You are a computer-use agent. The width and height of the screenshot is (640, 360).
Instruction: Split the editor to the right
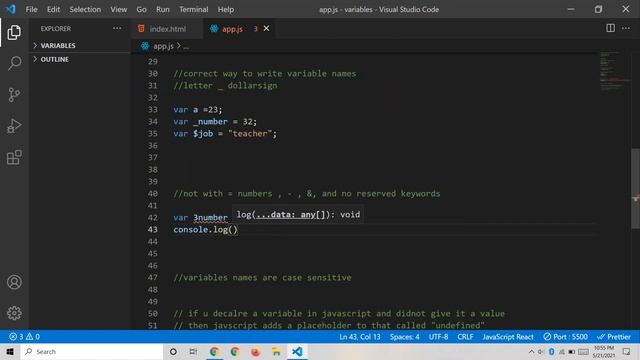(610, 28)
